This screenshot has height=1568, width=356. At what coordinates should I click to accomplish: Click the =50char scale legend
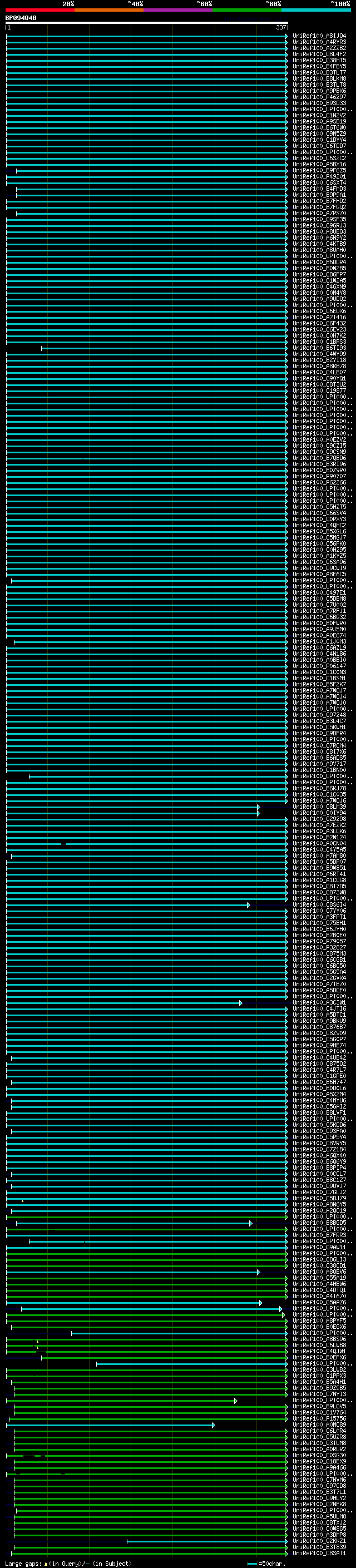(266, 1564)
